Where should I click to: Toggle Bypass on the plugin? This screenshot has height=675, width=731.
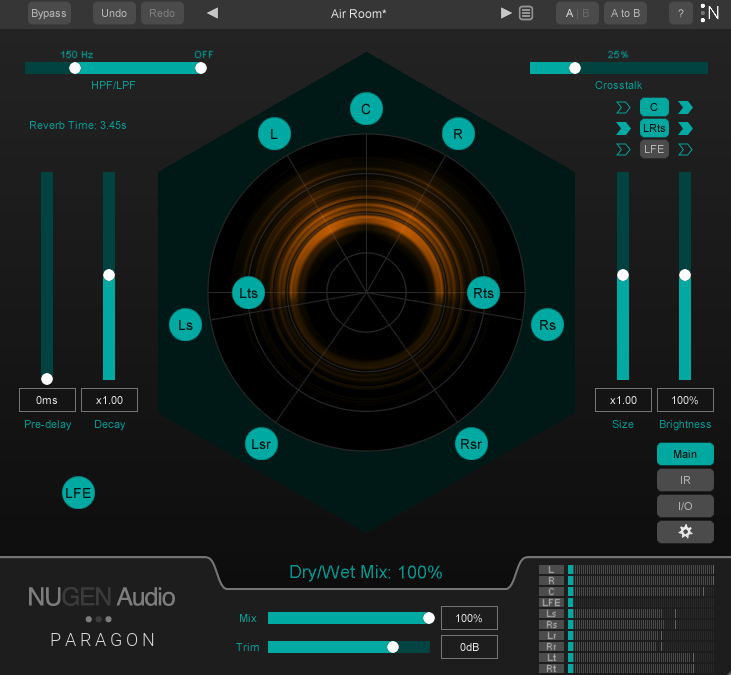[x=49, y=13]
